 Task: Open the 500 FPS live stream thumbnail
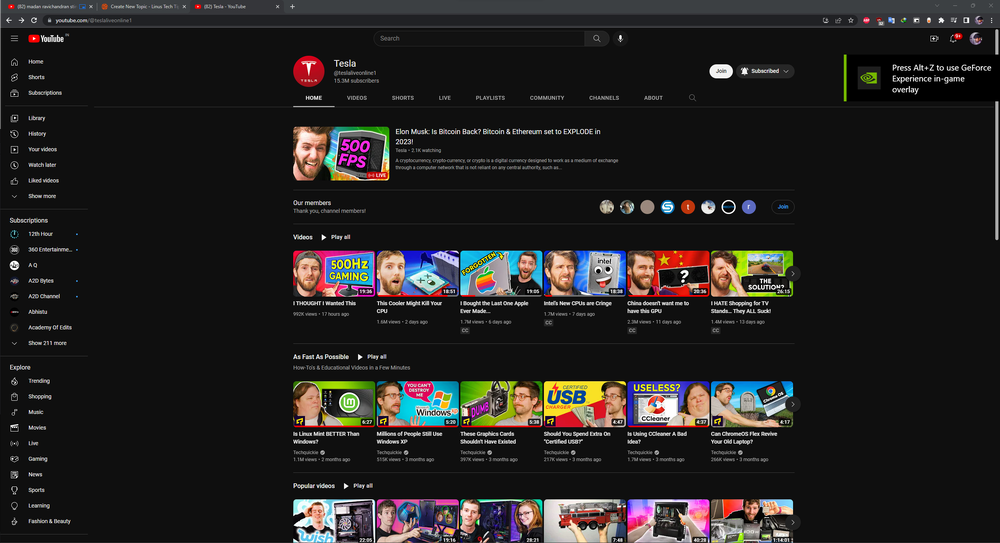click(x=341, y=154)
